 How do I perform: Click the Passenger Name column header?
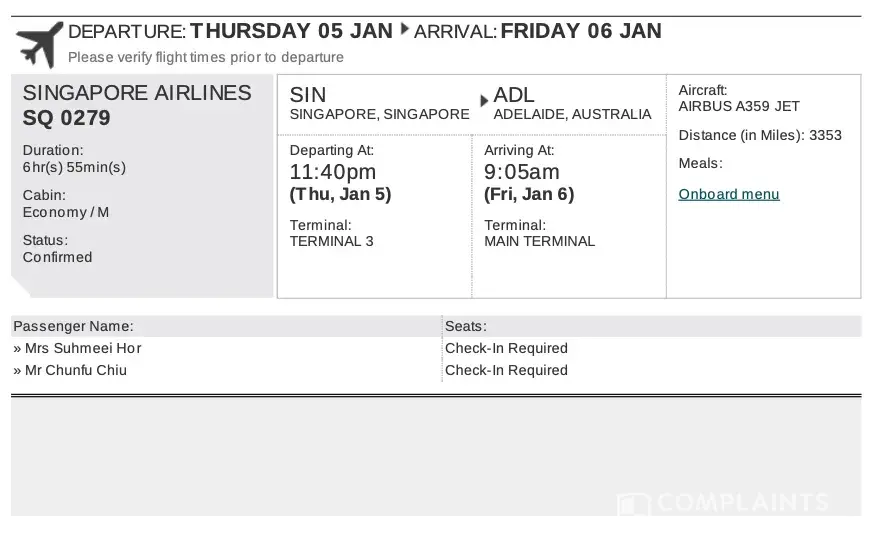[73, 326]
